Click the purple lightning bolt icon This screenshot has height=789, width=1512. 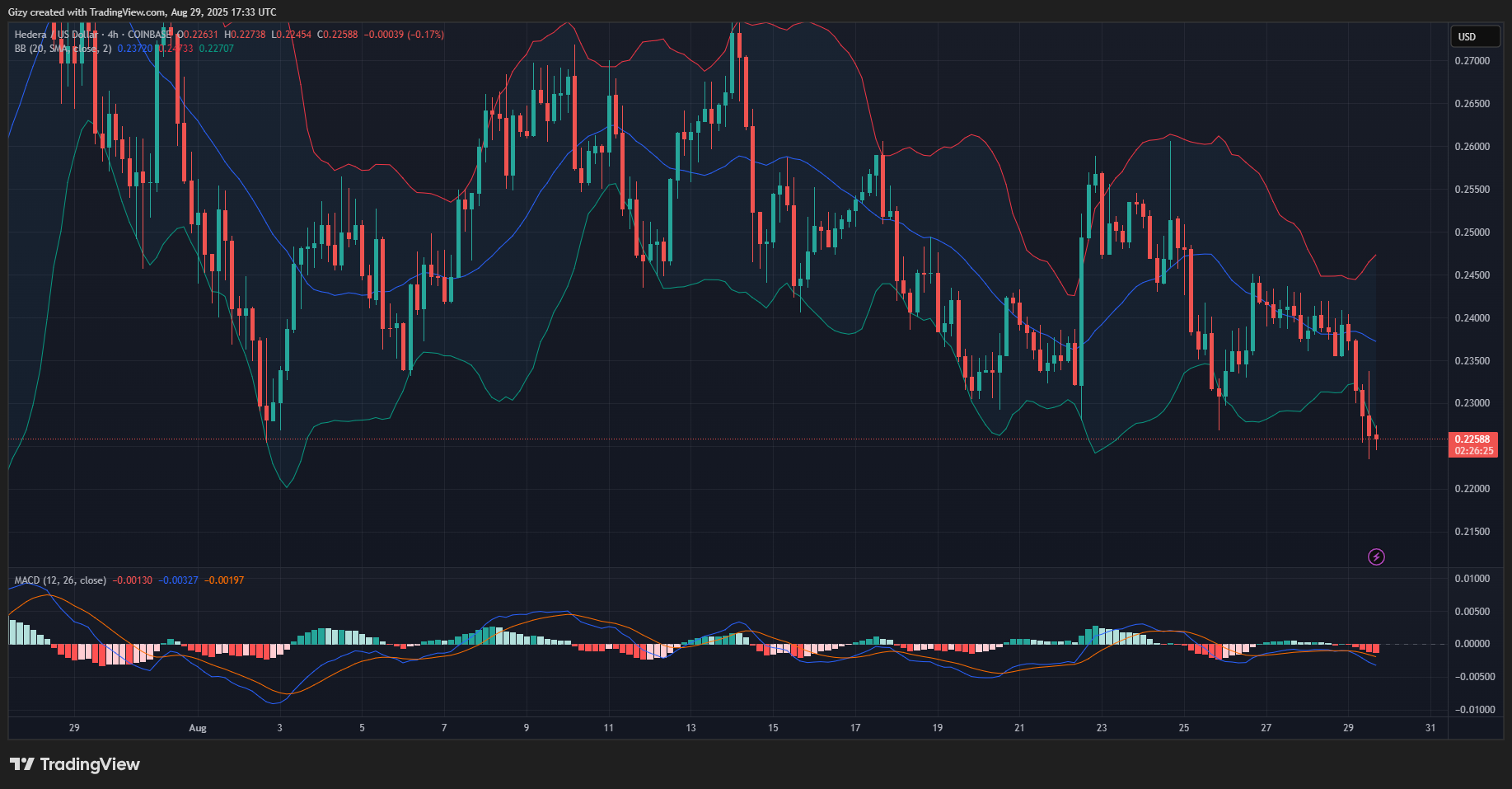click(x=1376, y=557)
